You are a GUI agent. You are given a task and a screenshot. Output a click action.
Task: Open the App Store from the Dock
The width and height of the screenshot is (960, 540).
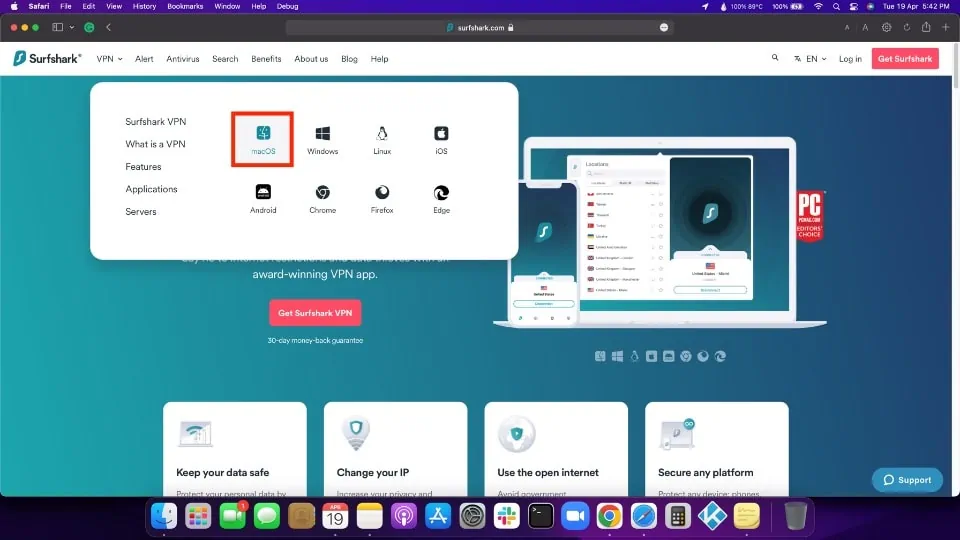pos(438,516)
